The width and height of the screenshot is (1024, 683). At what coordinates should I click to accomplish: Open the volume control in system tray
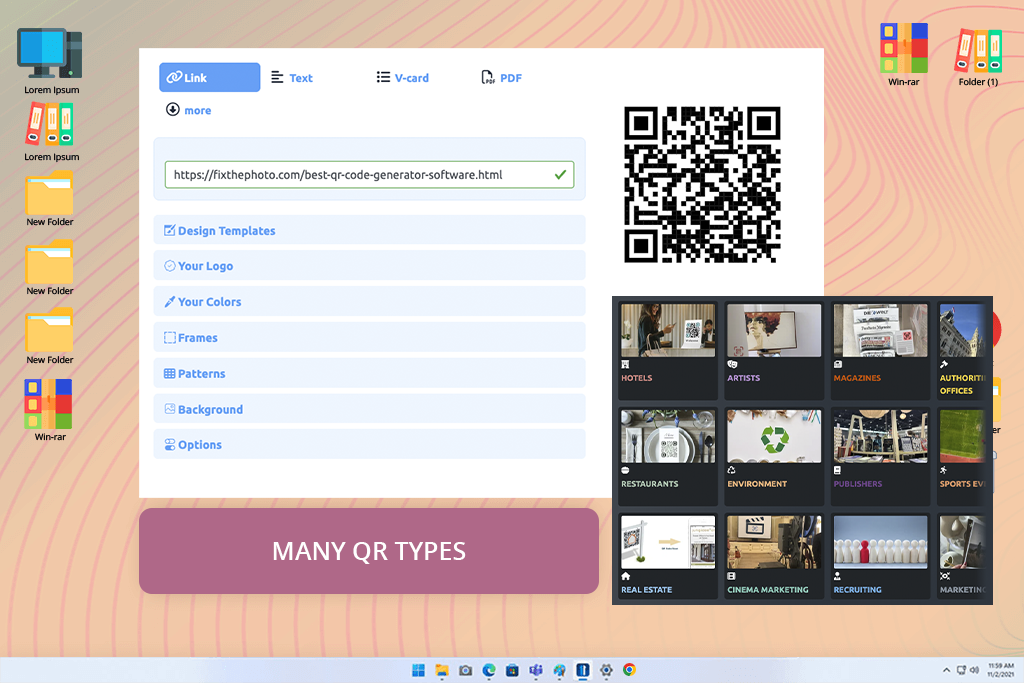[974, 670]
